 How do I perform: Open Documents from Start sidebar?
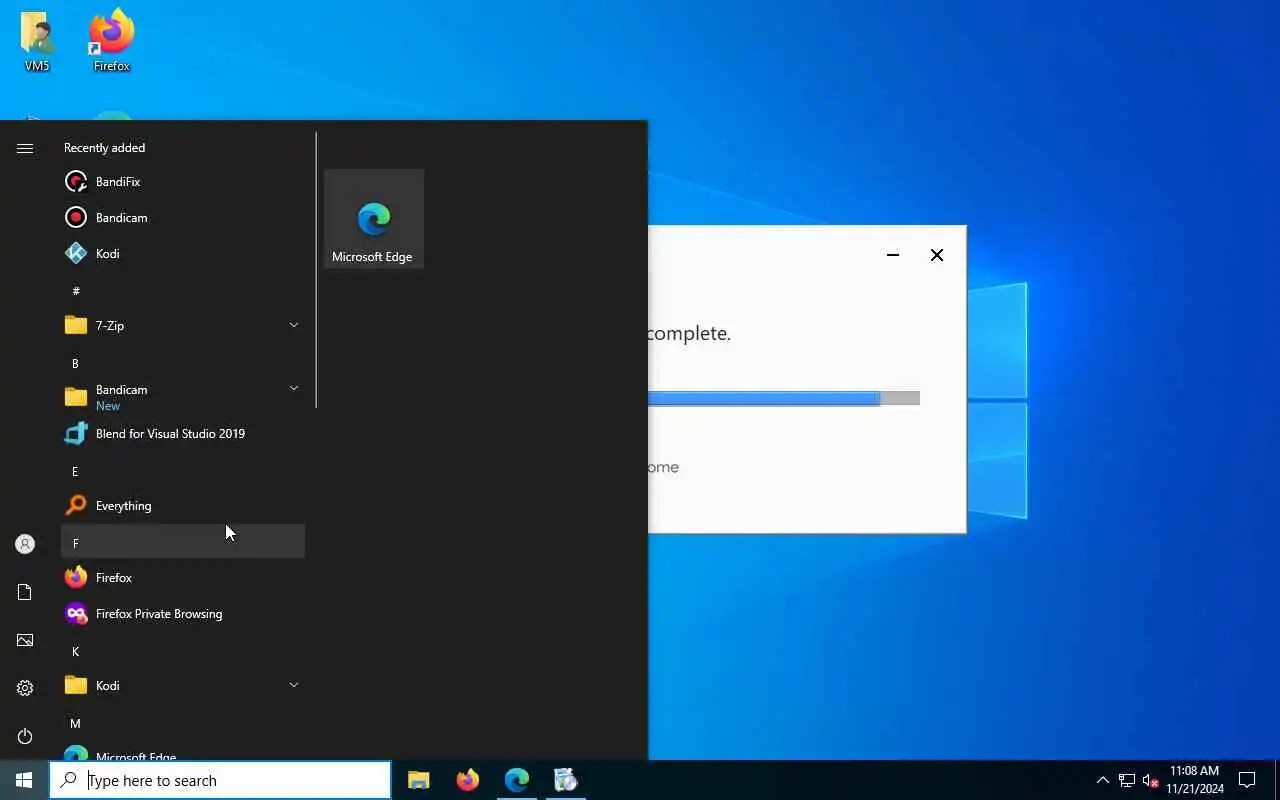pos(25,592)
